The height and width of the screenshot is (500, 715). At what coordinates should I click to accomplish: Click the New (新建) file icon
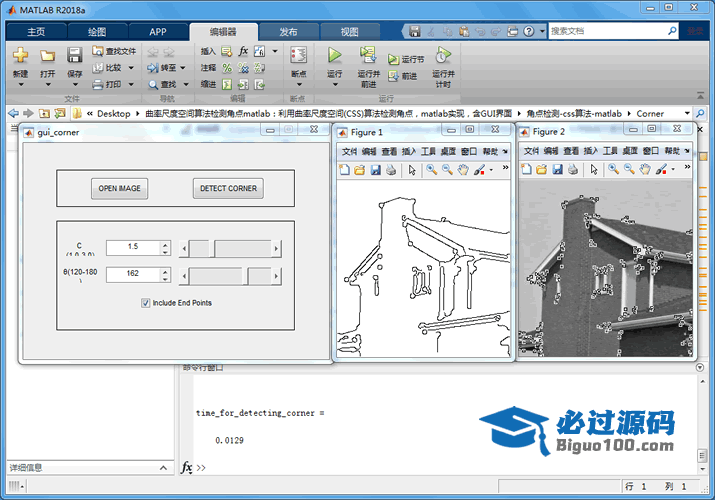[x=20, y=56]
